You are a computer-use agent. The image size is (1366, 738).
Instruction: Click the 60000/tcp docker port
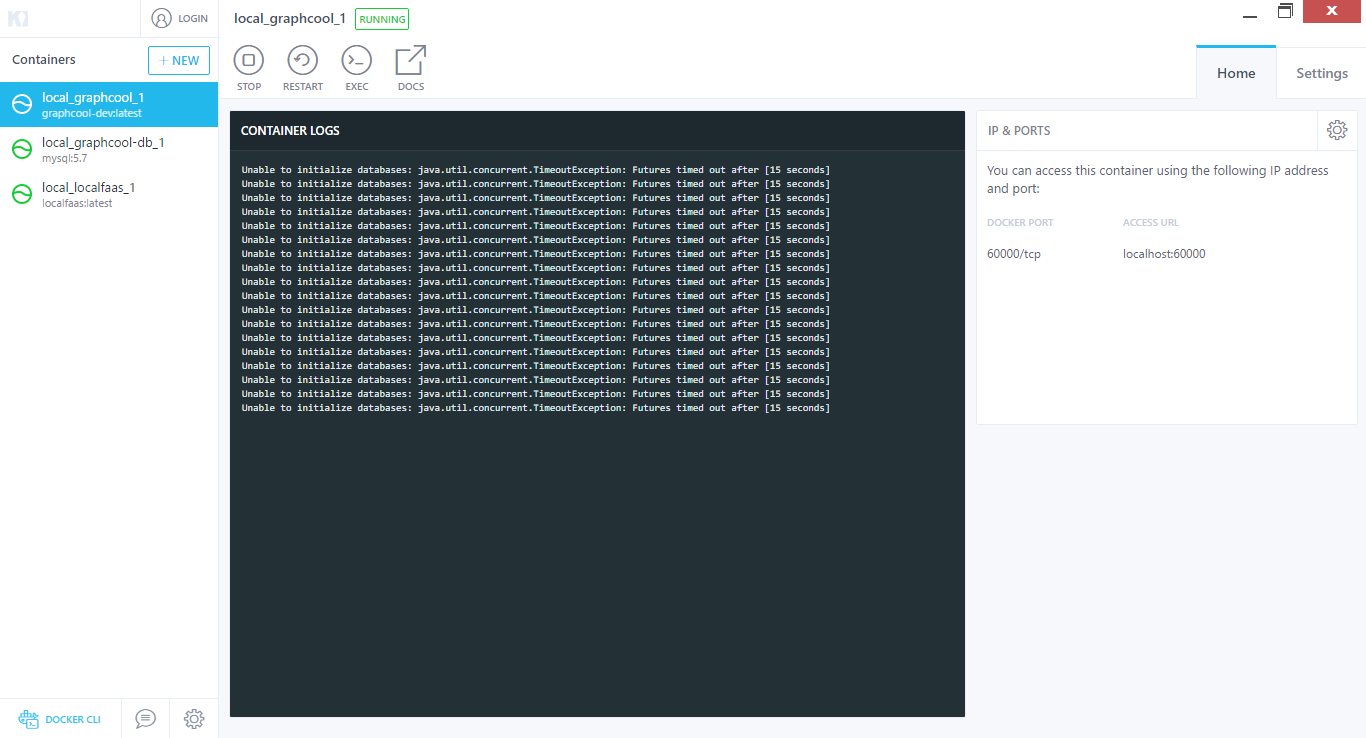point(1014,254)
